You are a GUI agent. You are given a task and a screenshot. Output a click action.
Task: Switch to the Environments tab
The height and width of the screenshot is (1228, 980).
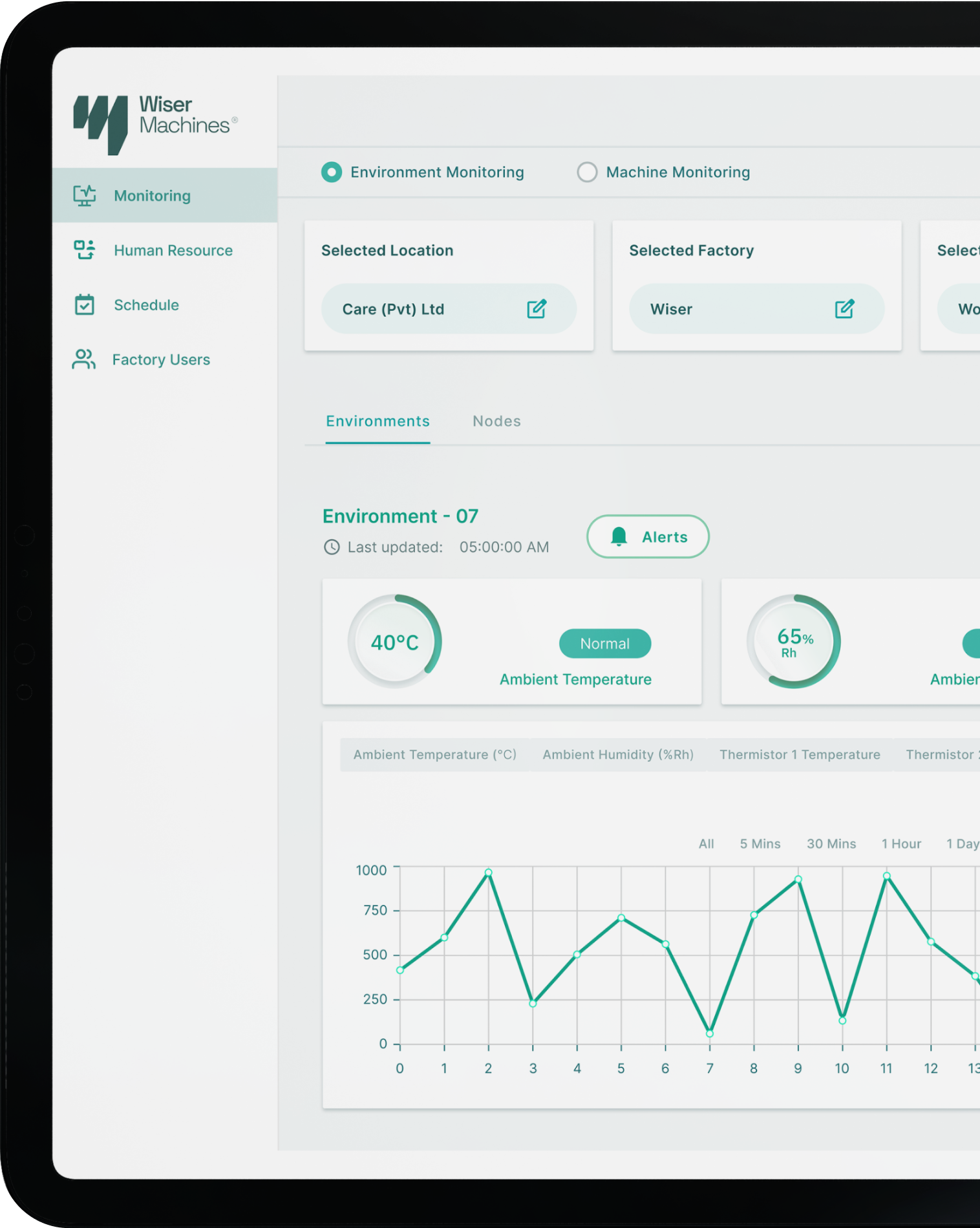pos(378,421)
